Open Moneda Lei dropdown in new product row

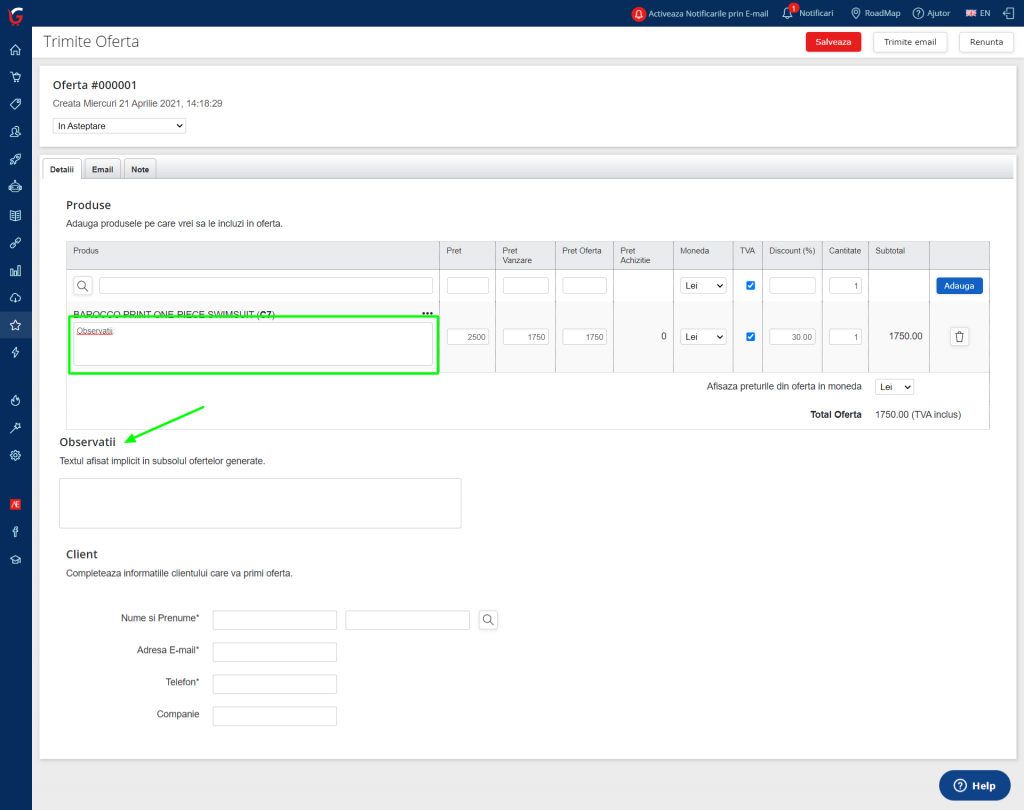(703, 285)
